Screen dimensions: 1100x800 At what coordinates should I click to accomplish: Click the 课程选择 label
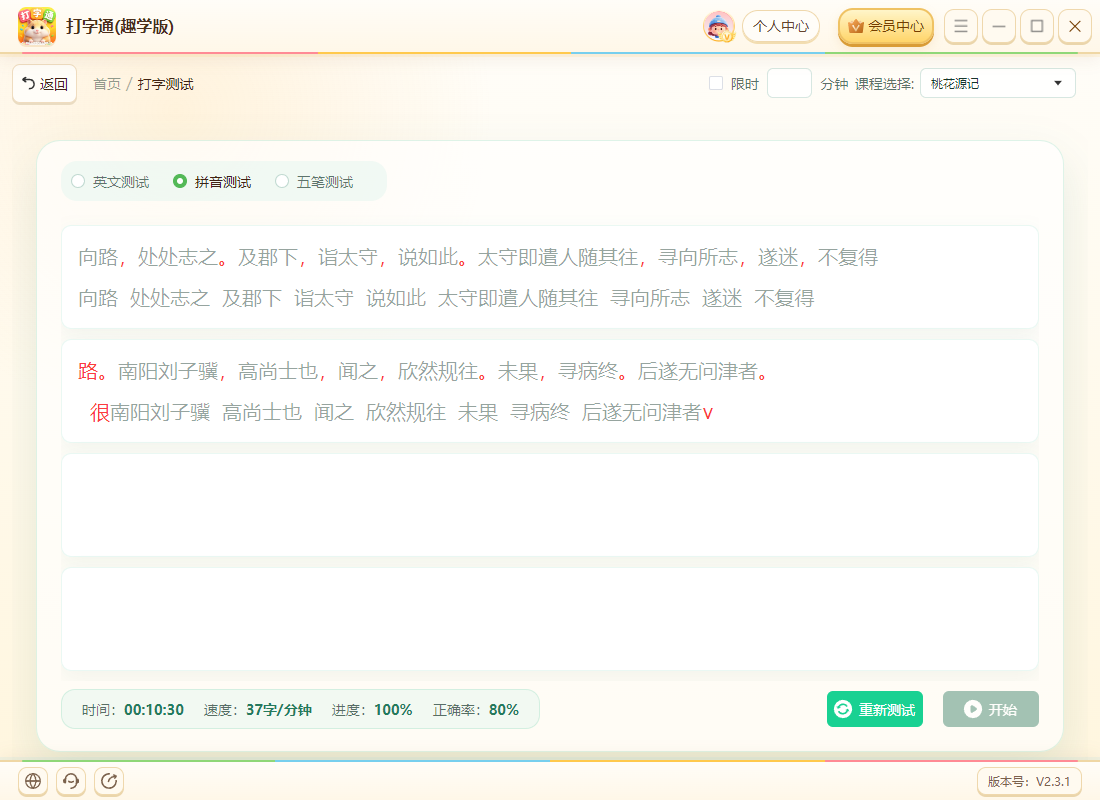(x=884, y=84)
